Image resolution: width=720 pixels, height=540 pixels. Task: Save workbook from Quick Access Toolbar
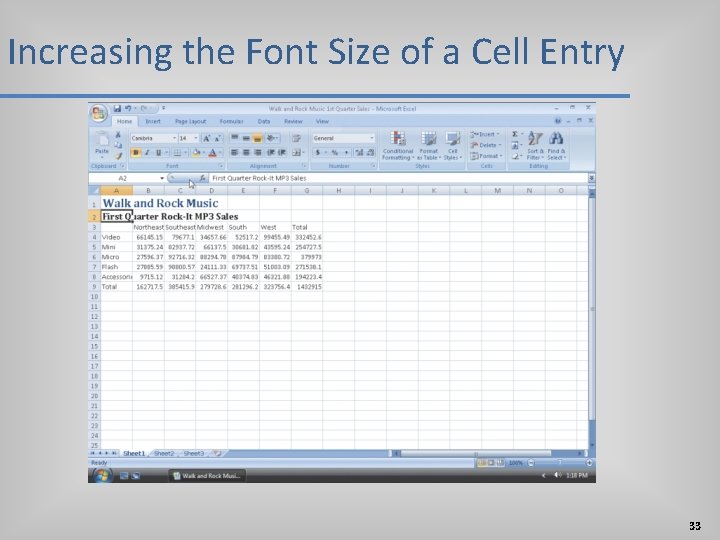click(117, 108)
